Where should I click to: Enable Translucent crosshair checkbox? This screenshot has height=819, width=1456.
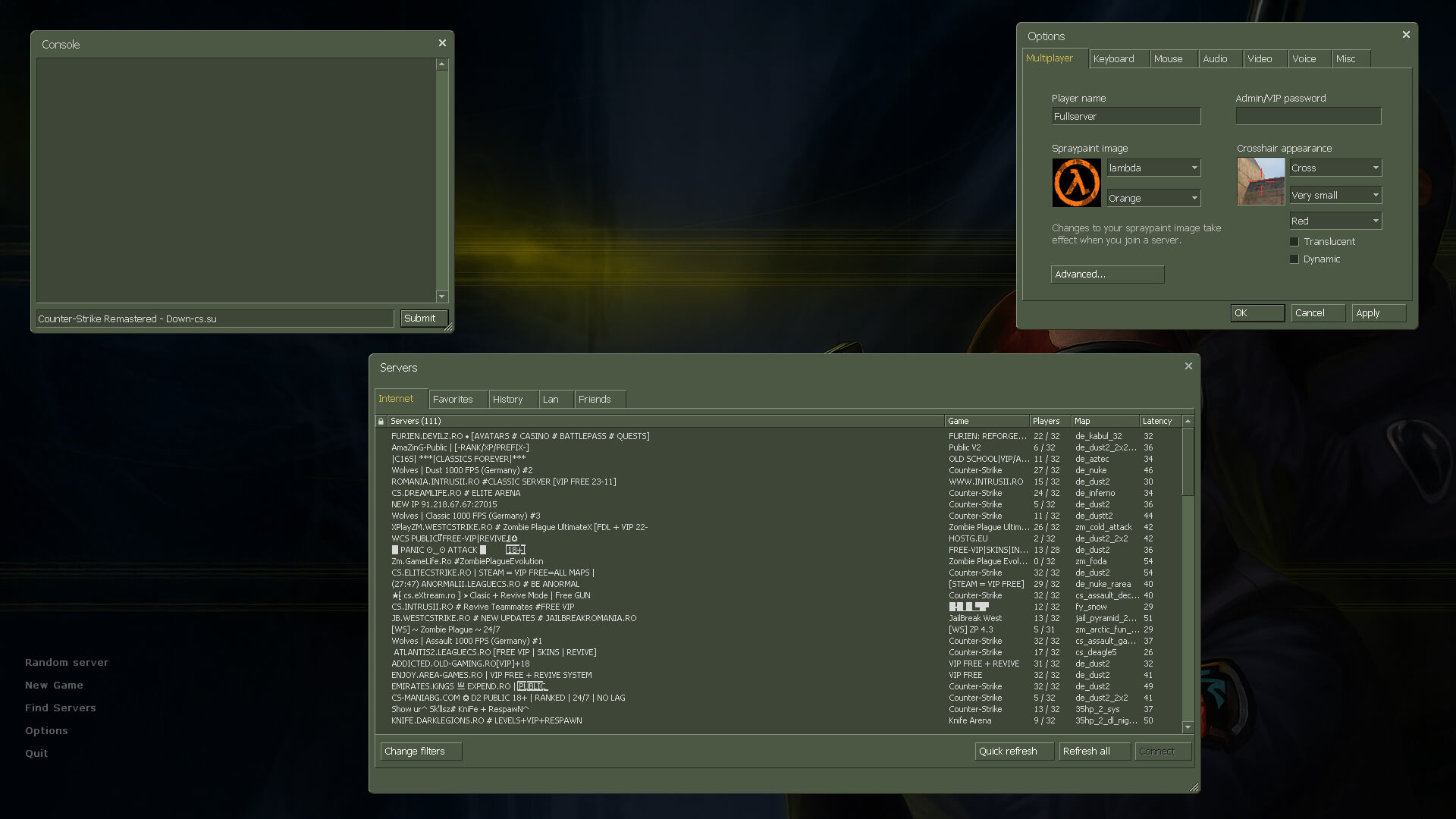[x=1294, y=242]
